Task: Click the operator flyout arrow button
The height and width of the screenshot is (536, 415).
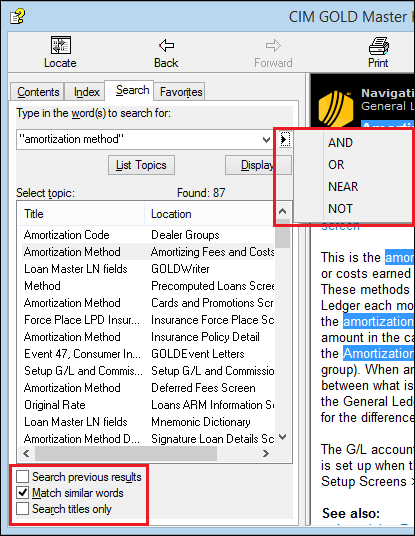Action: (284, 139)
